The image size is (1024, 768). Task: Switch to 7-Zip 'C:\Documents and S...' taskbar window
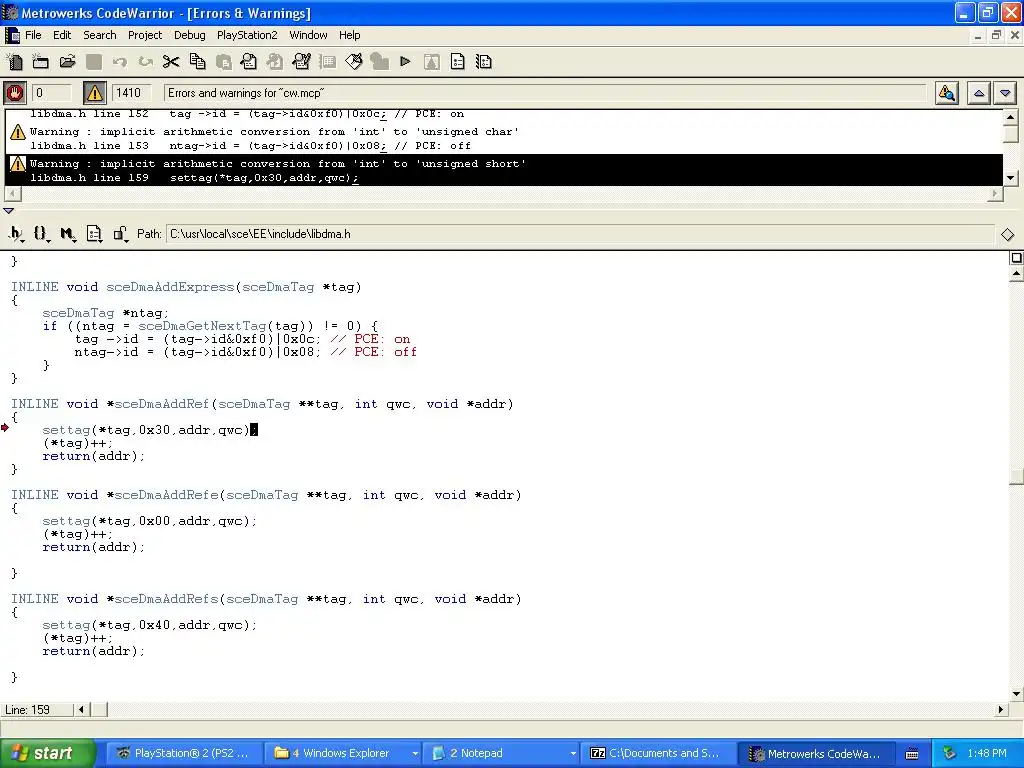click(660, 753)
